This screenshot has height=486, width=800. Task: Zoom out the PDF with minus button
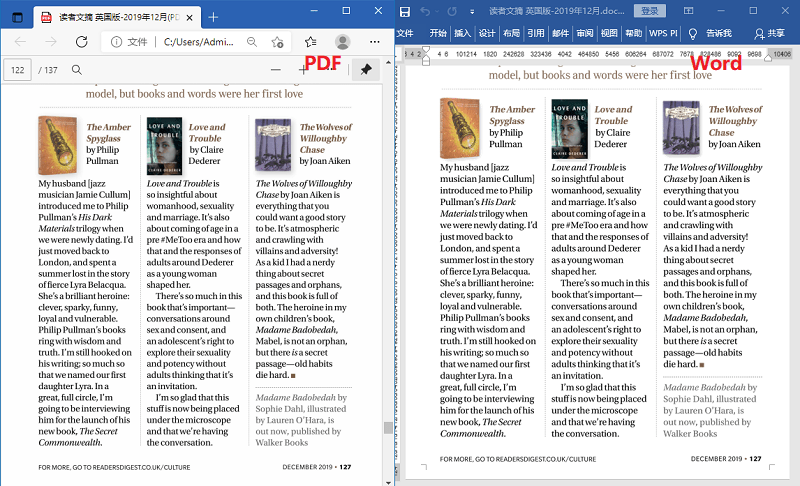coord(275,70)
